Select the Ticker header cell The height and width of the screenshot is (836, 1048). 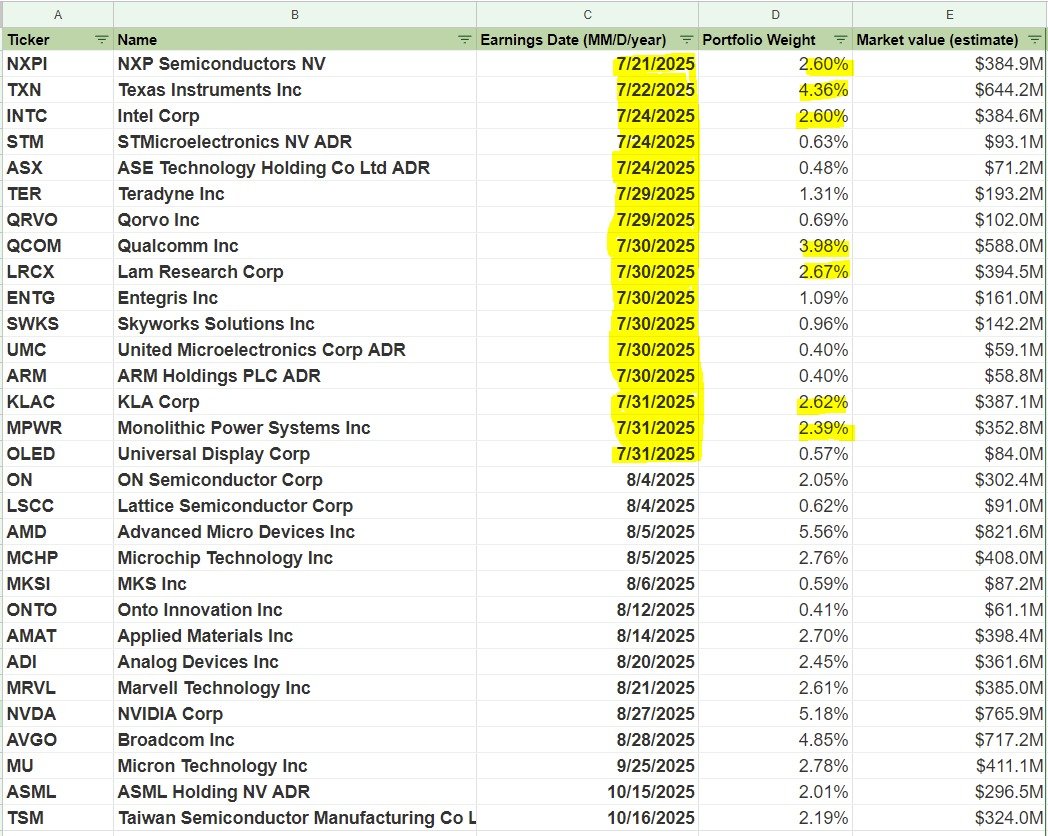[58, 39]
